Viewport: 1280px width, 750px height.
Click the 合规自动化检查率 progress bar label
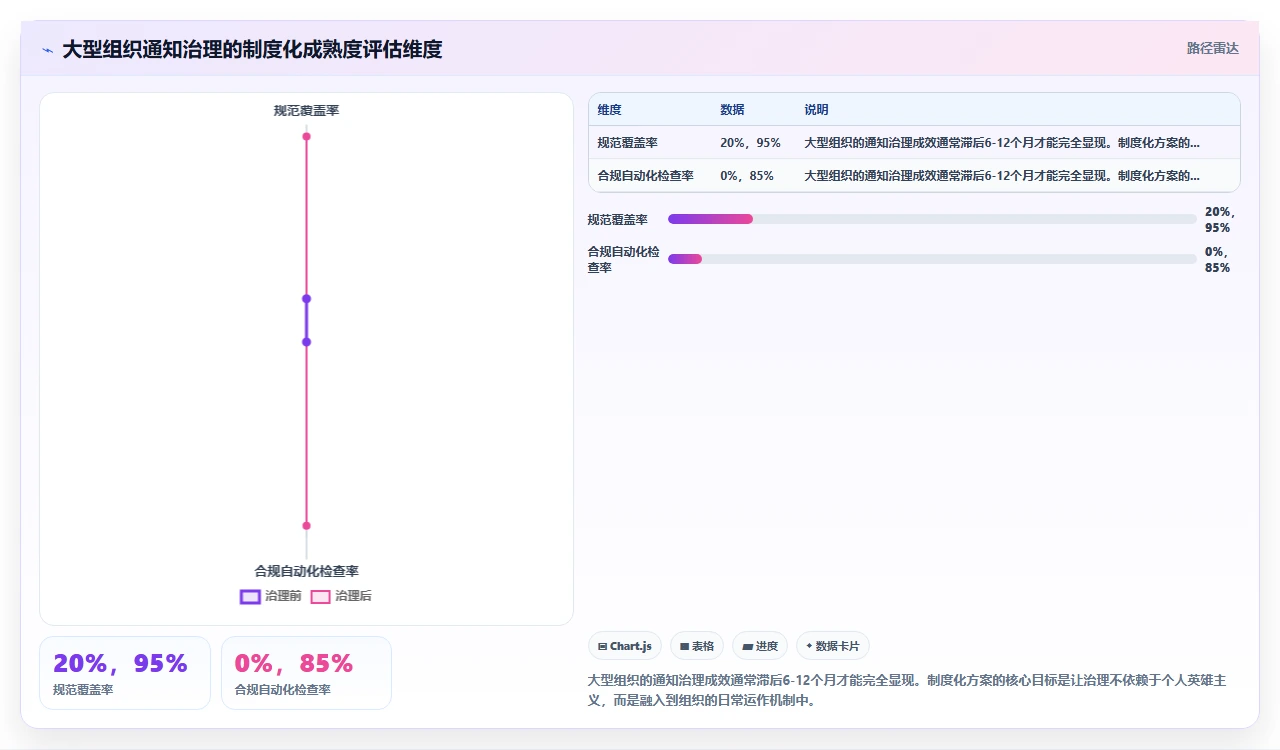coord(624,259)
